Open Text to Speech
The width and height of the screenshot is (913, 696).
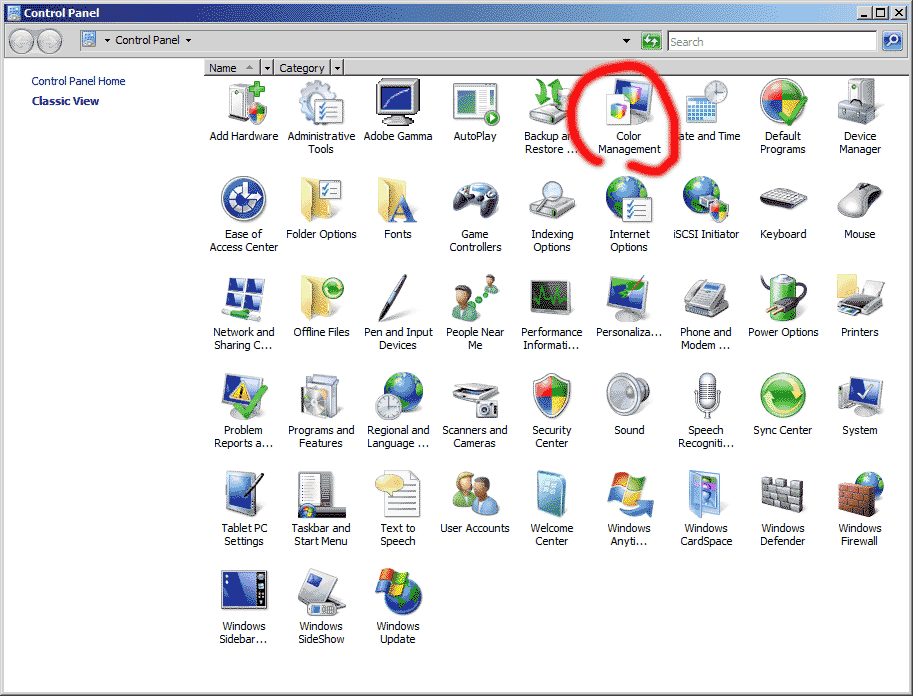pyautogui.click(x=398, y=508)
